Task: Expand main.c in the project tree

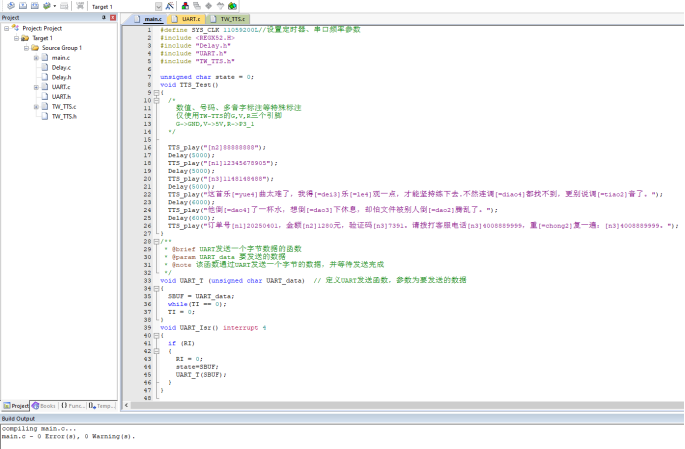Action: point(36,58)
